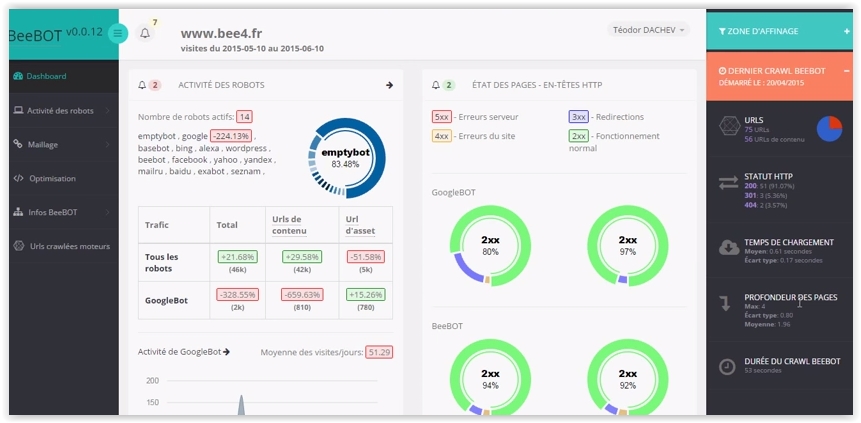Click the 404 status code line
Screen dimensions: 861x423
[767, 205]
